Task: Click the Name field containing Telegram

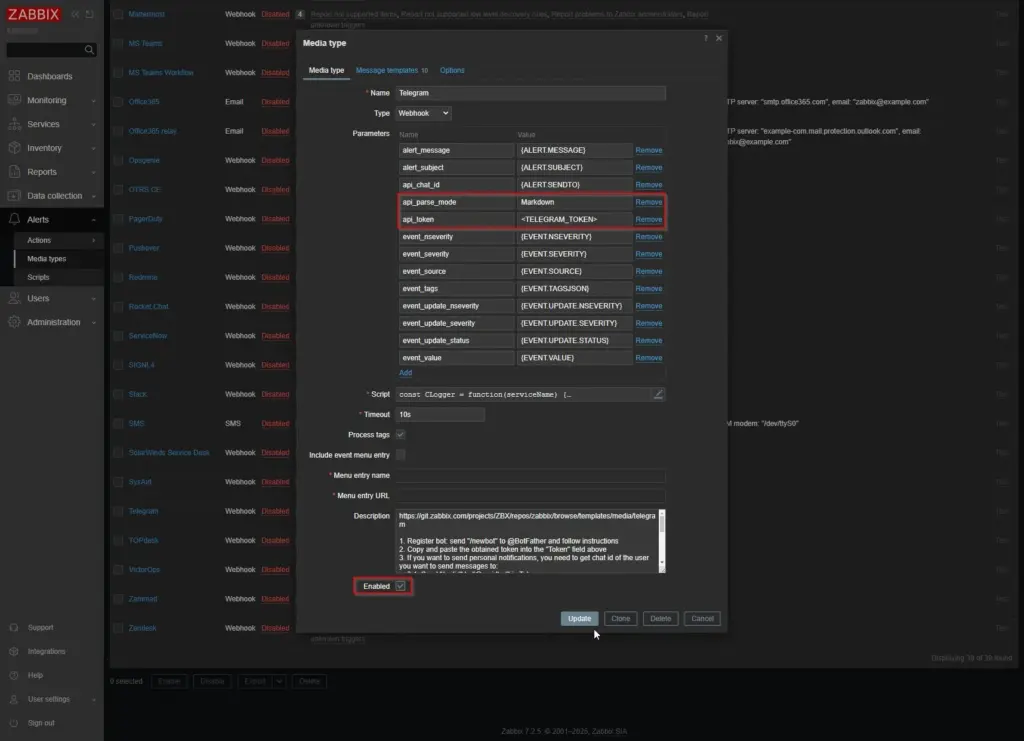Action: (530, 93)
